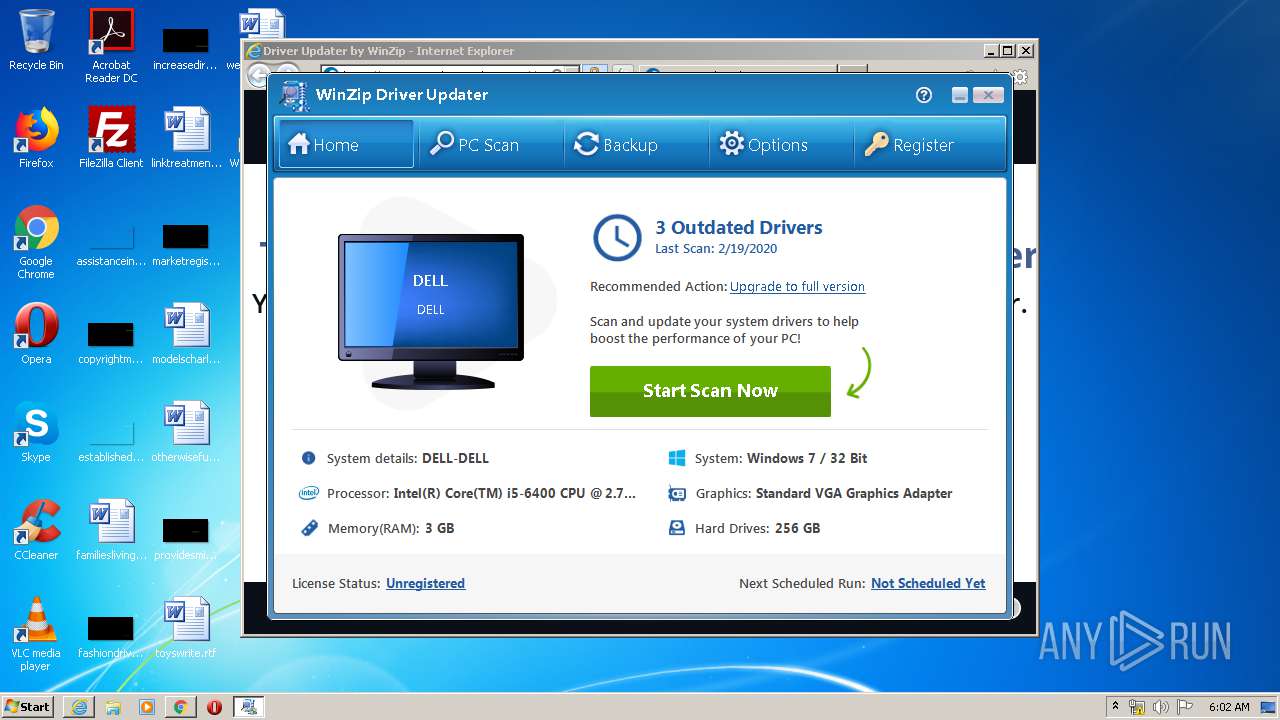Click the DELL monitor image
The width and height of the screenshot is (1280, 720).
[431, 311]
